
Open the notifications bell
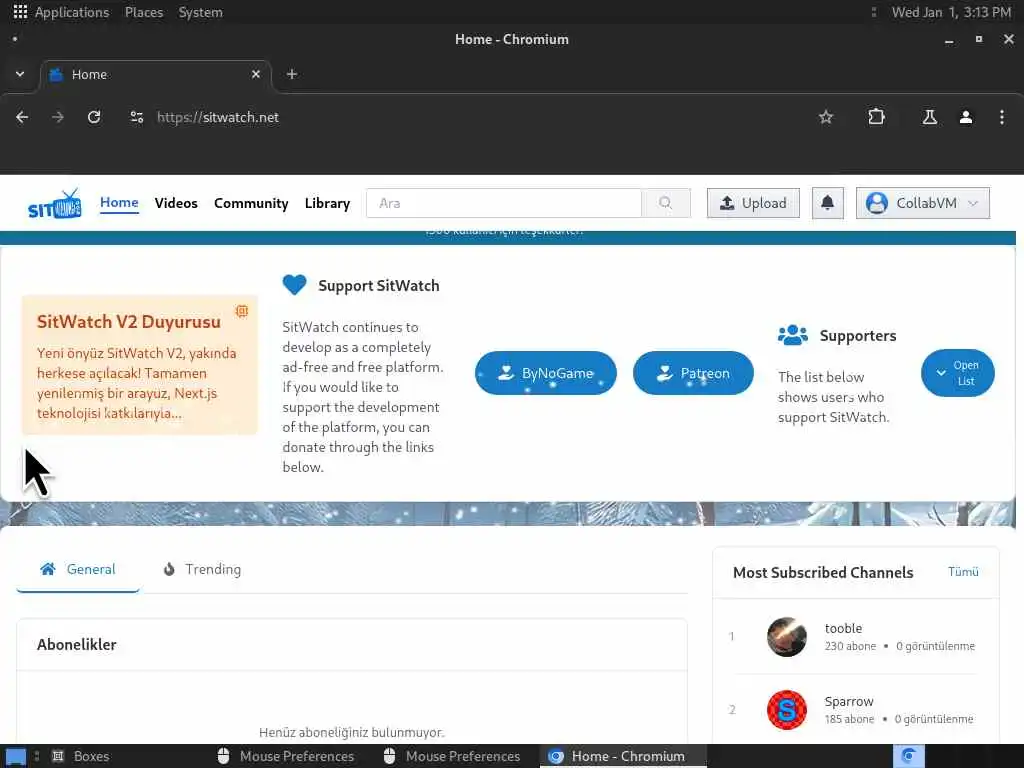point(827,203)
